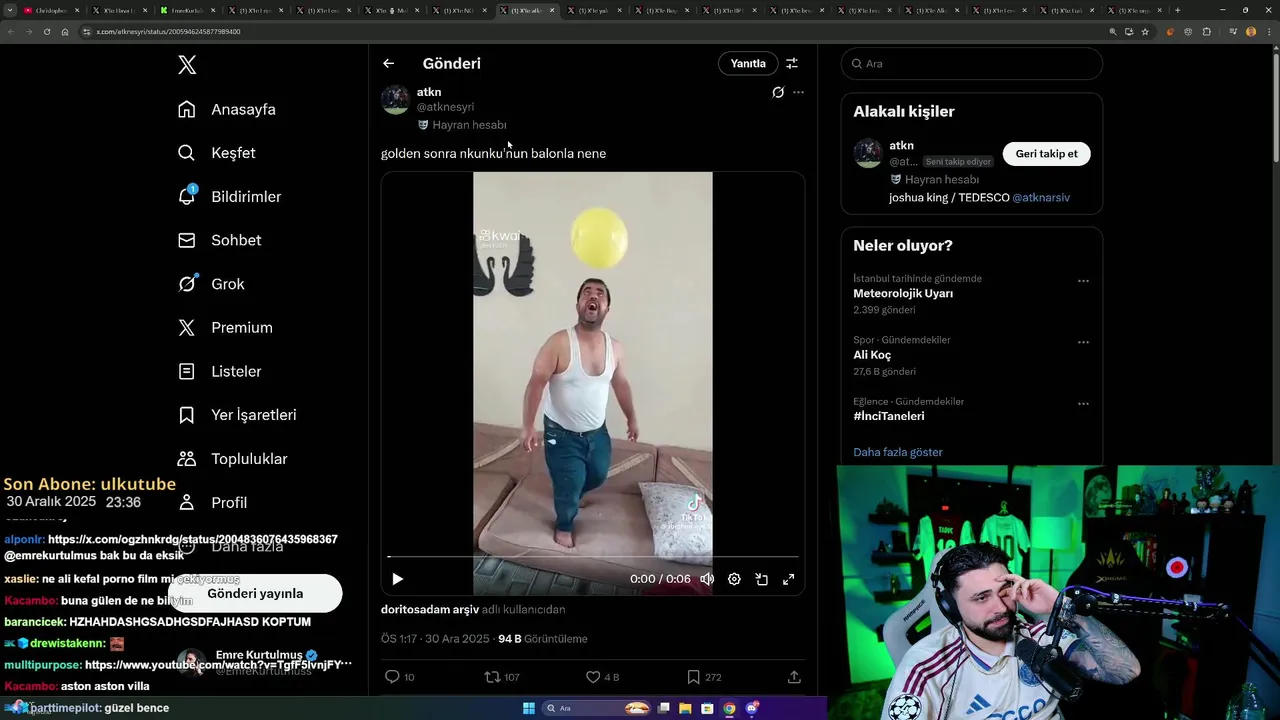This screenshot has height=720, width=1280.
Task: Open the Chrome menu
Action: 1269,31
